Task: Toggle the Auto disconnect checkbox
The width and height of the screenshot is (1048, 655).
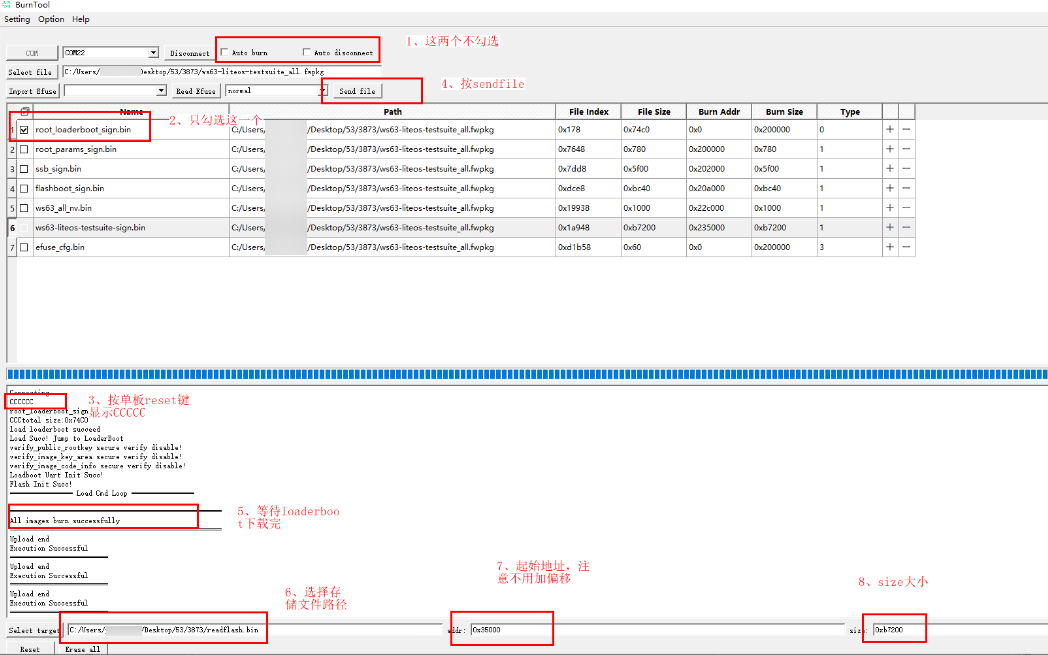Action: pyautogui.click(x=306, y=52)
